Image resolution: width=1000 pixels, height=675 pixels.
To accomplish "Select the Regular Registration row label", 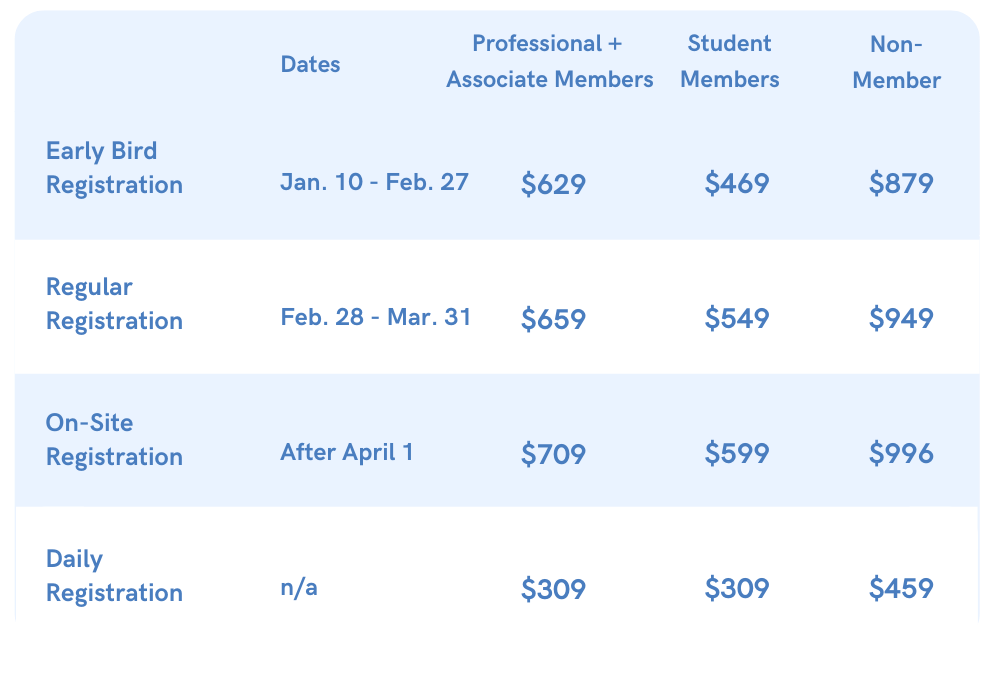I will tap(114, 304).
